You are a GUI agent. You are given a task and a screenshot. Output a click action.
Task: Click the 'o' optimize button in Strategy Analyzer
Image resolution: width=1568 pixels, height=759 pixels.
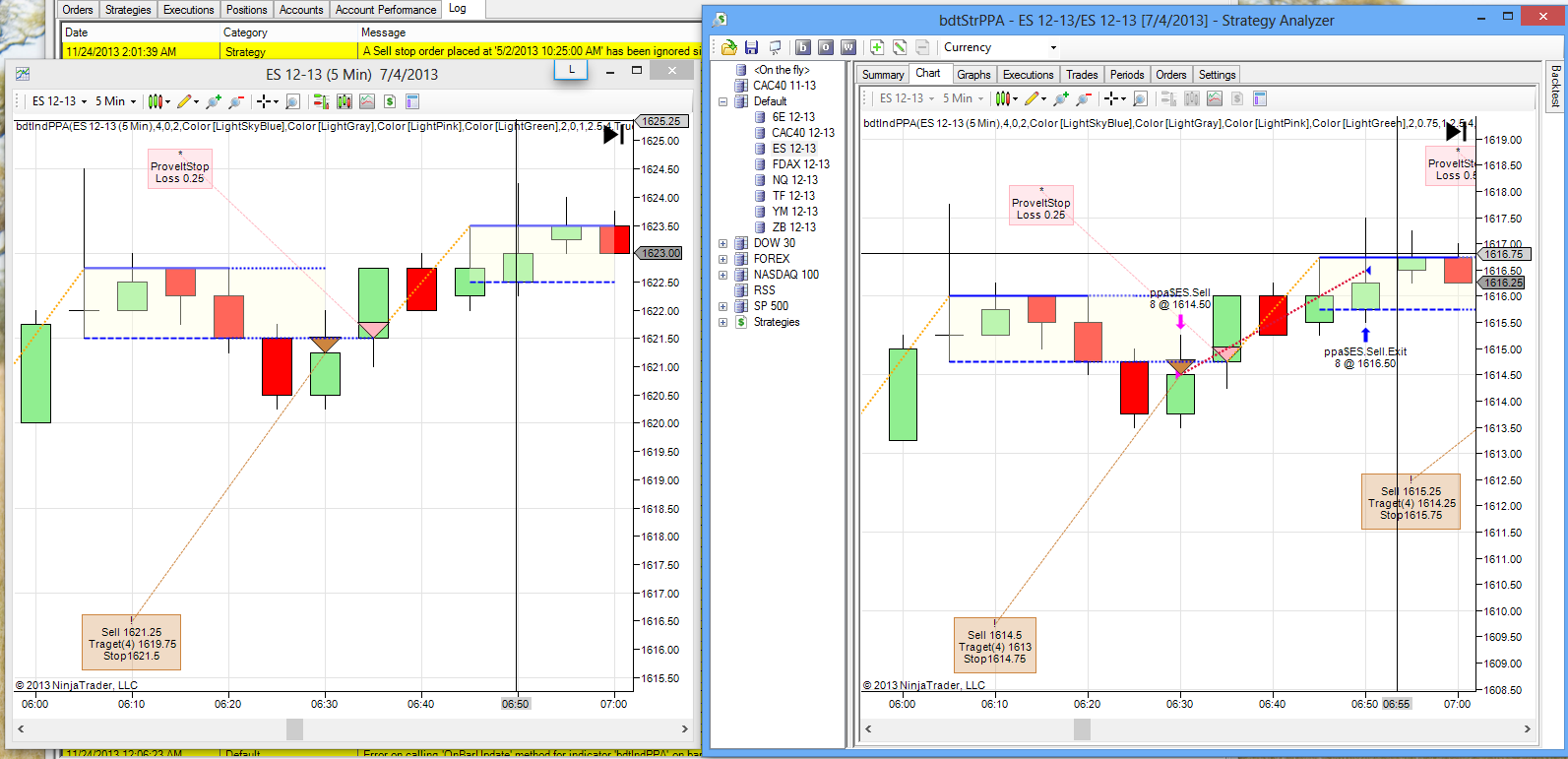coord(825,47)
